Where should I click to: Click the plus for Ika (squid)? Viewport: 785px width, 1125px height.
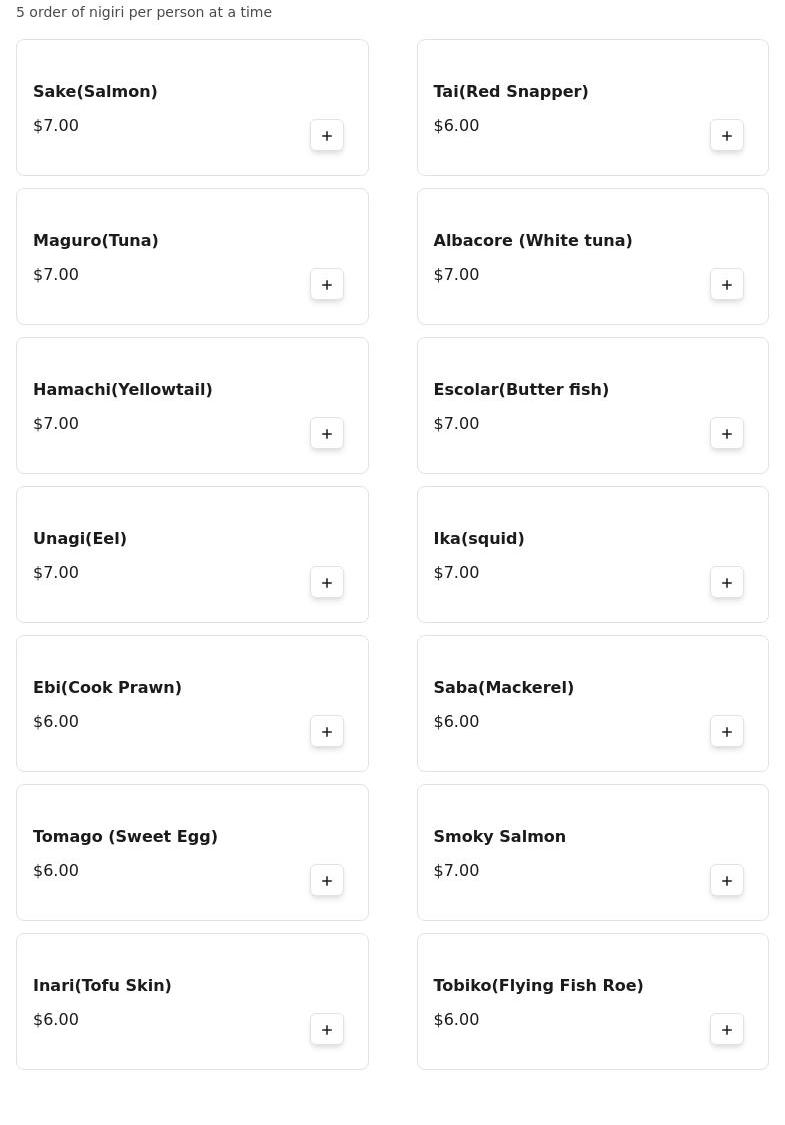pyautogui.click(x=727, y=582)
